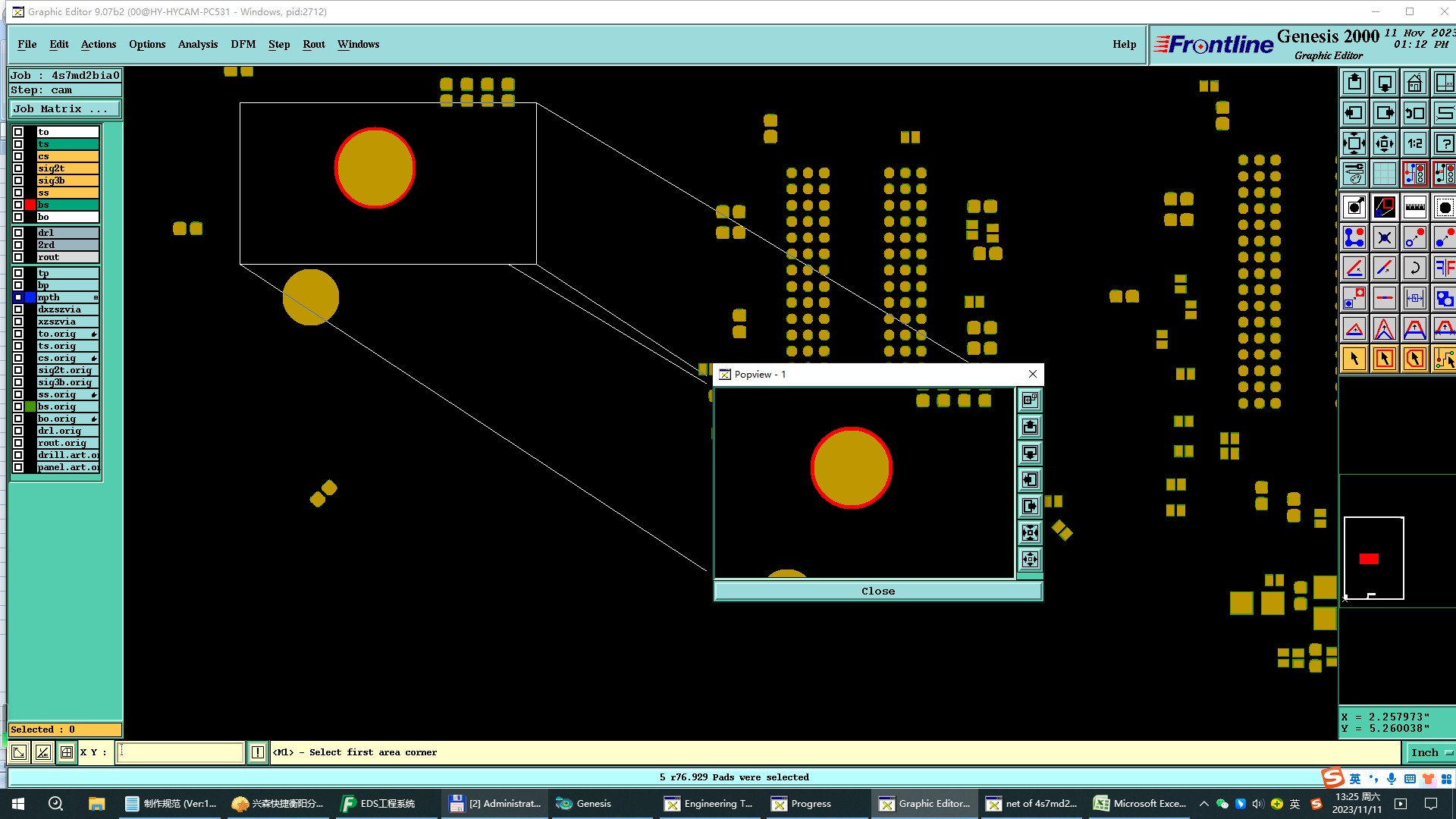Click the measure ruler tool icon
This screenshot has height=819, width=1456.
click(x=1414, y=207)
